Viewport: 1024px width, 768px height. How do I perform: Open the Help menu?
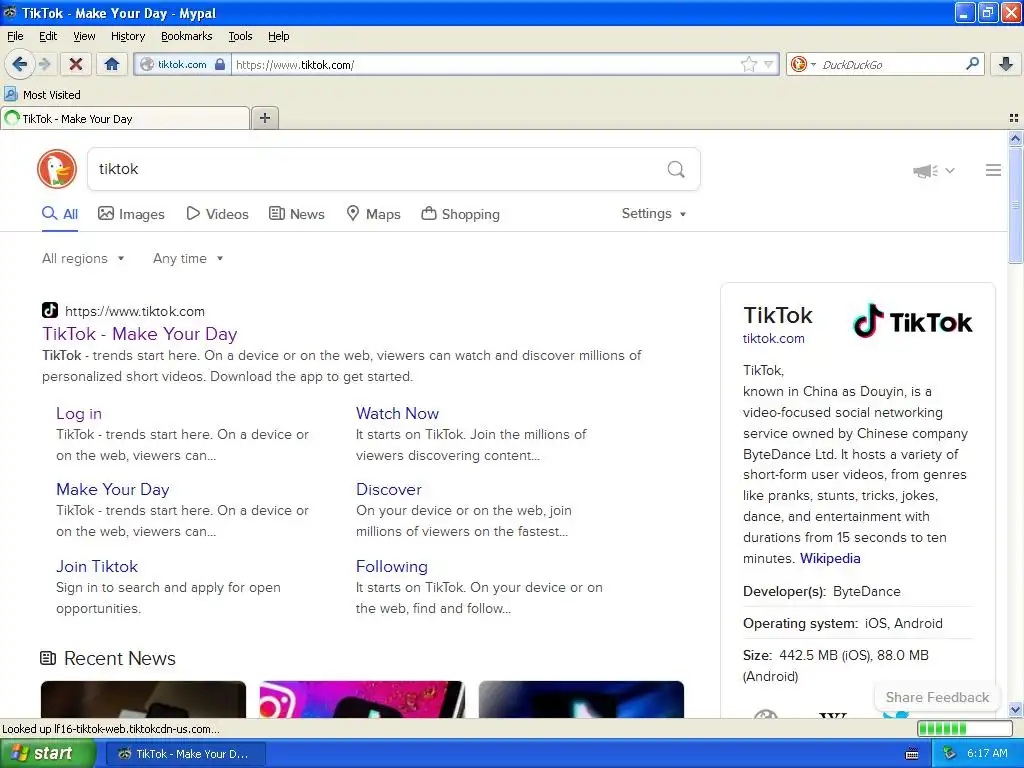[279, 36]
